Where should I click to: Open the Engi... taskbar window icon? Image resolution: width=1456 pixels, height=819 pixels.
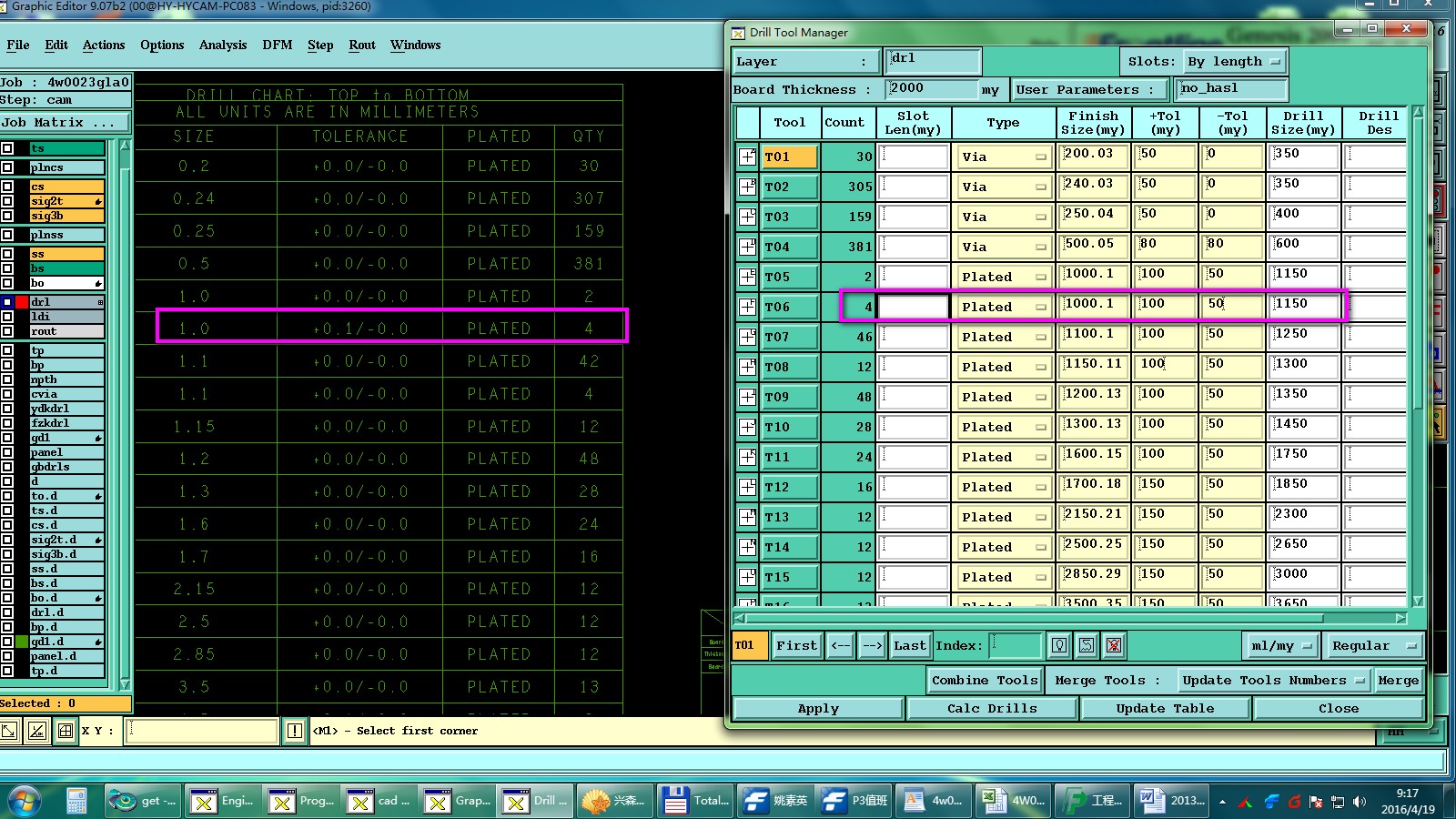coord(223,801)
